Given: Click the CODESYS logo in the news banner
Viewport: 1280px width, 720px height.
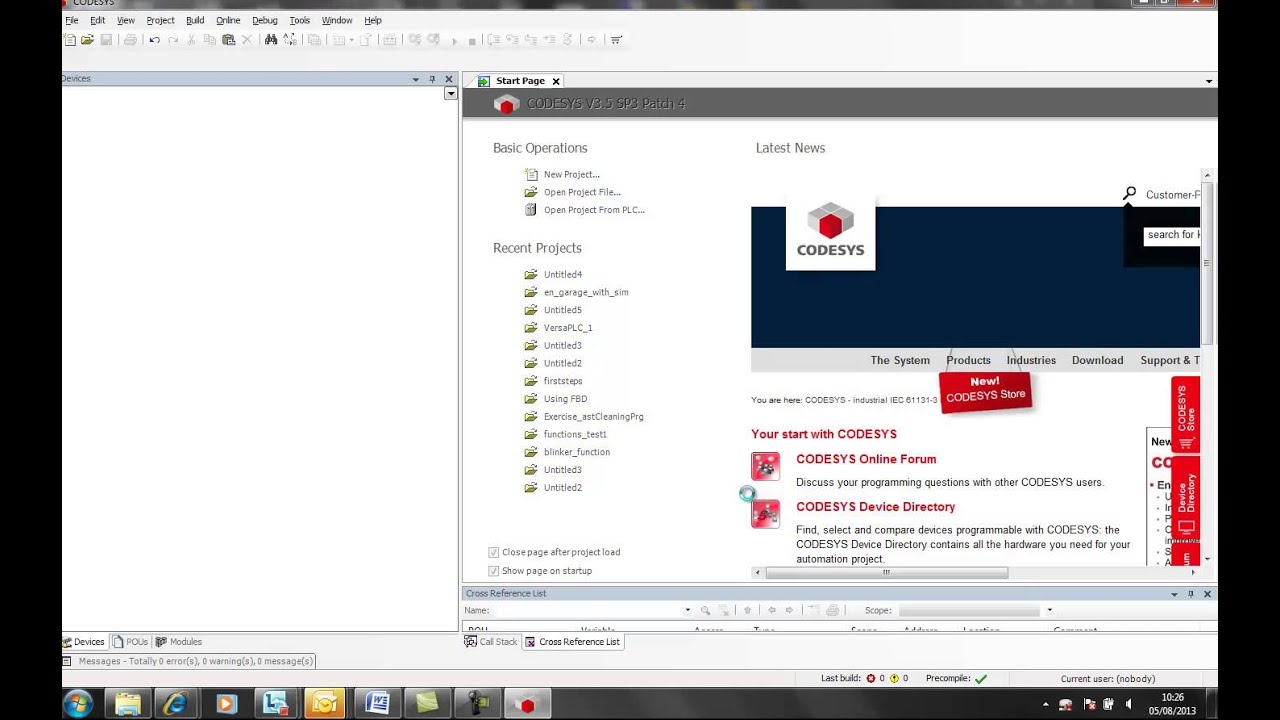Looking at the screenshot, I should (830, 234).
